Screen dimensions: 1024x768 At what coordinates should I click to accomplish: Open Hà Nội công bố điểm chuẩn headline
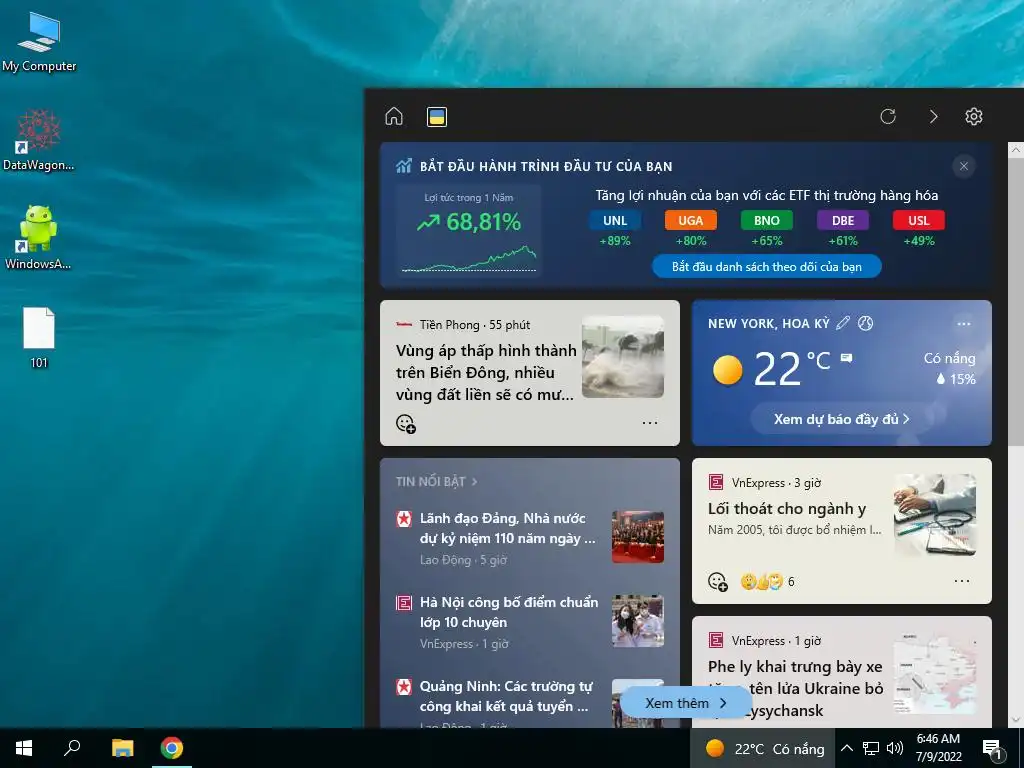[x=509, y=612]
